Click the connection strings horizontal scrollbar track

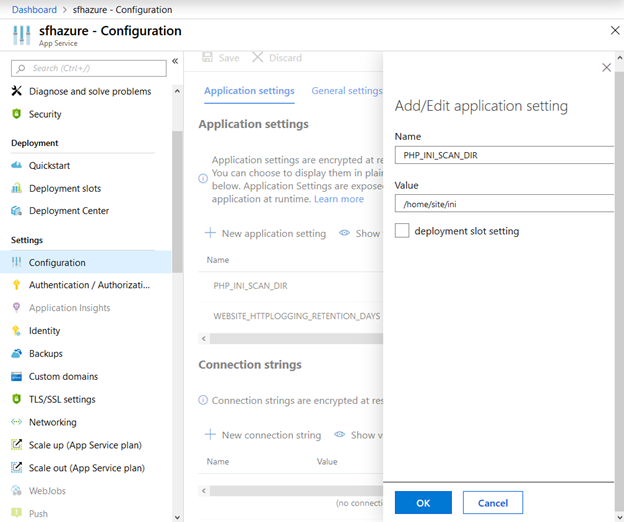tap(296, 491)
